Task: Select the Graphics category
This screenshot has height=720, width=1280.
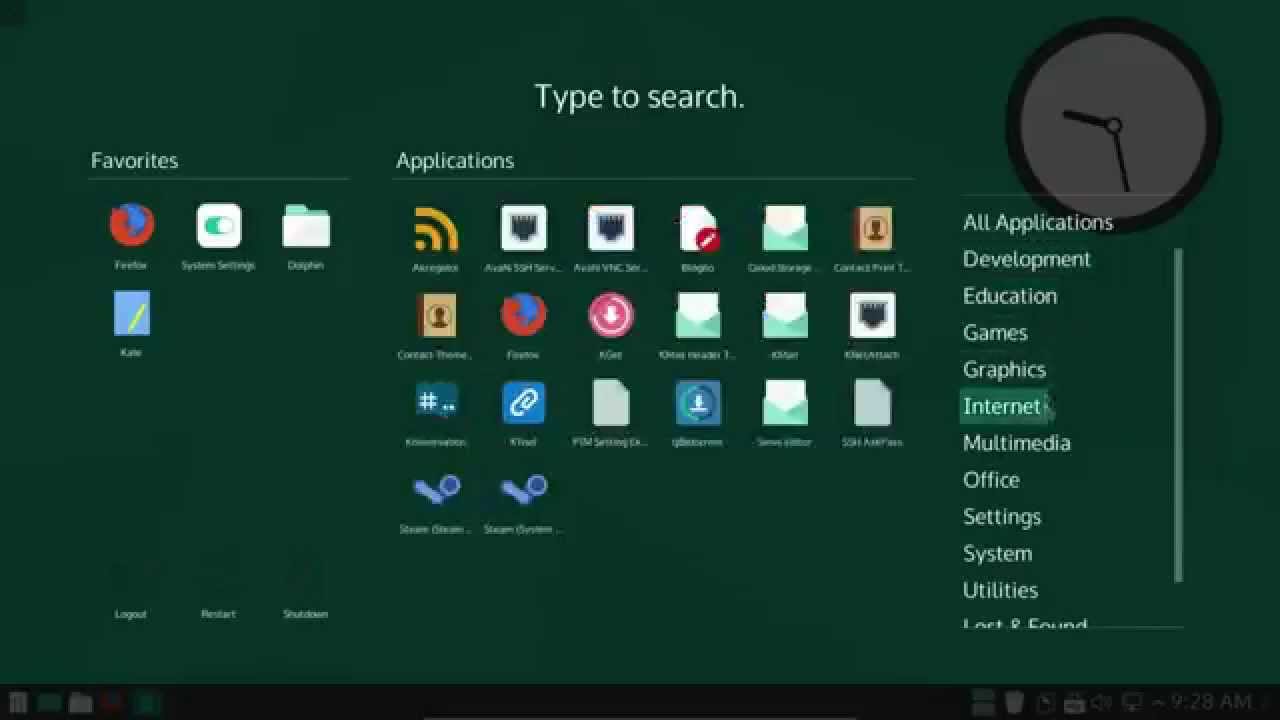Action: click(1004, 370)
